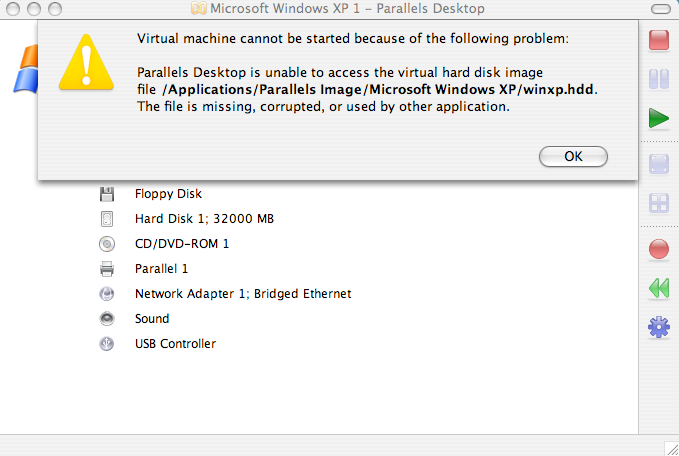Viewport: 679px width, 456px height.
Task: Click the network adapter globe icon
Action: 107,294
